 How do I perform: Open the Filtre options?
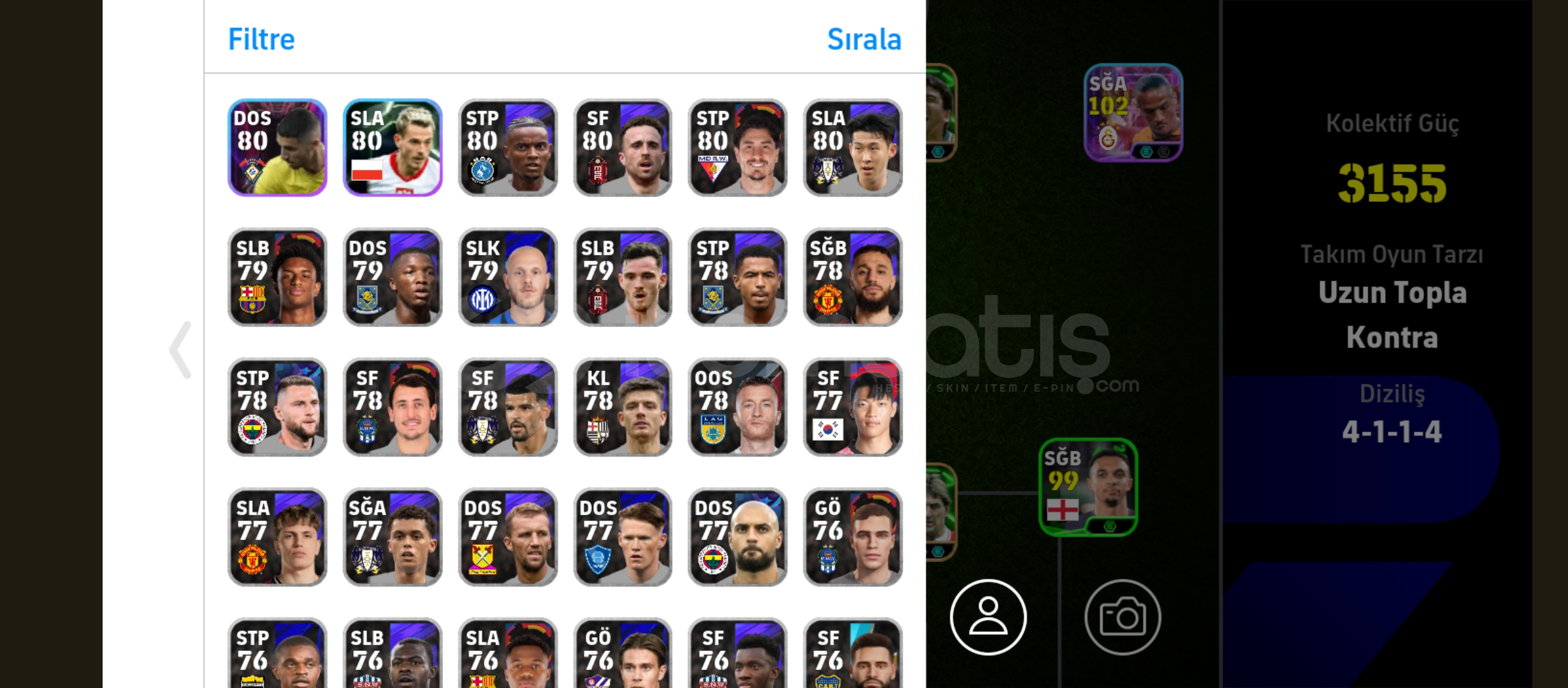tap(261, 39)
